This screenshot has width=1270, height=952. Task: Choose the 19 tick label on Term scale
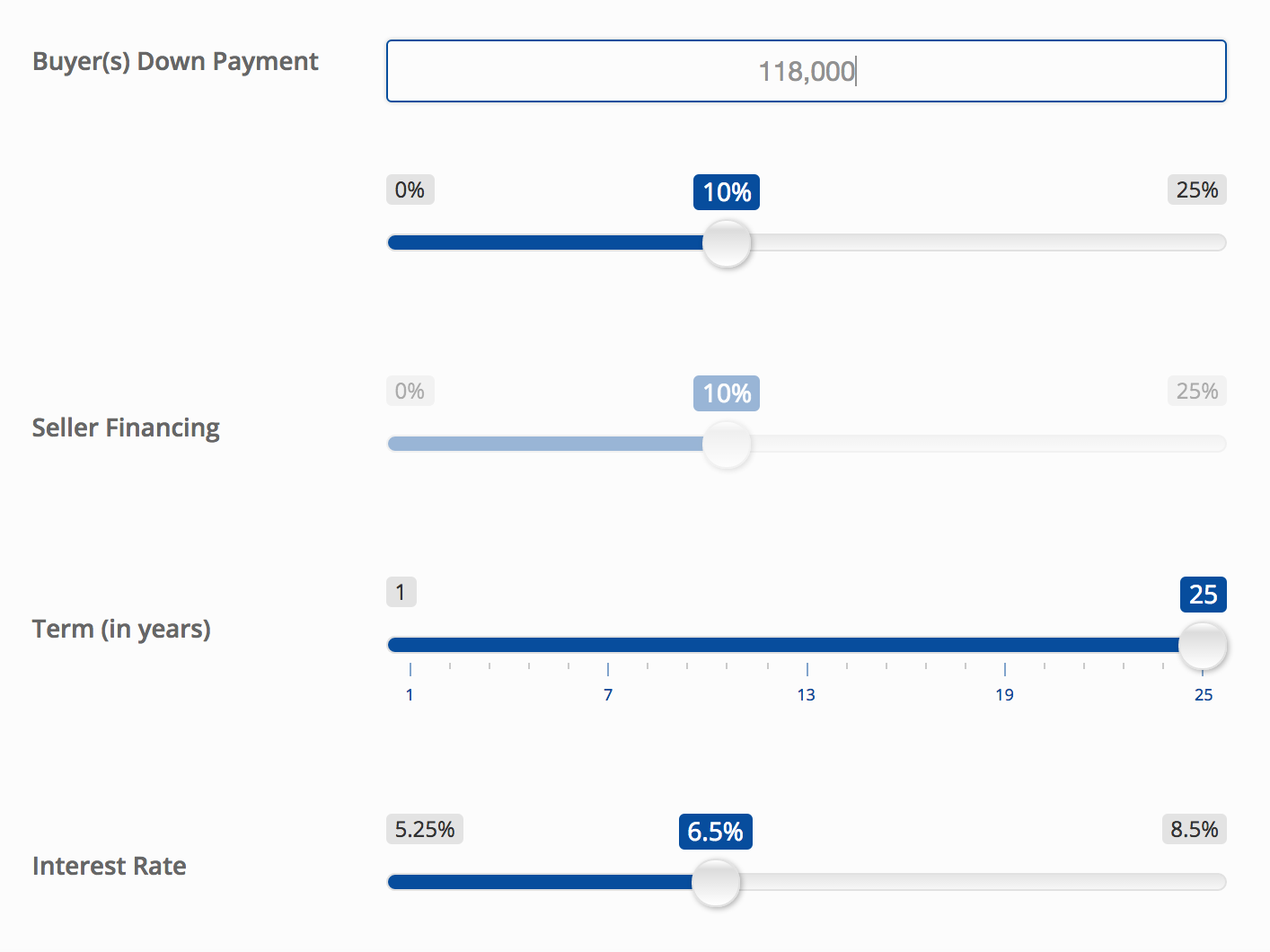click(x=1004, y=694)
